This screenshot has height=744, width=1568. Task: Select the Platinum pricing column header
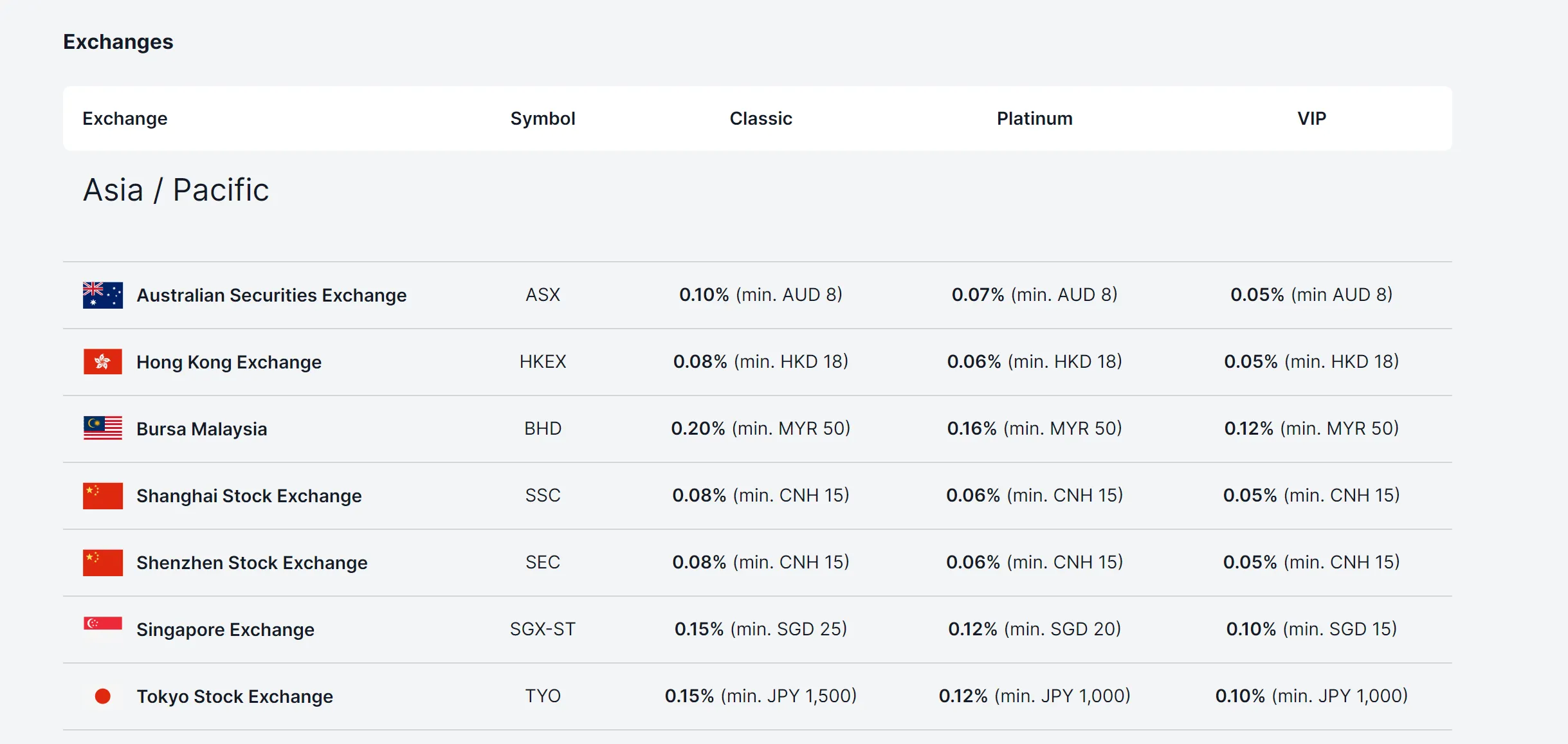[1034, 118]
